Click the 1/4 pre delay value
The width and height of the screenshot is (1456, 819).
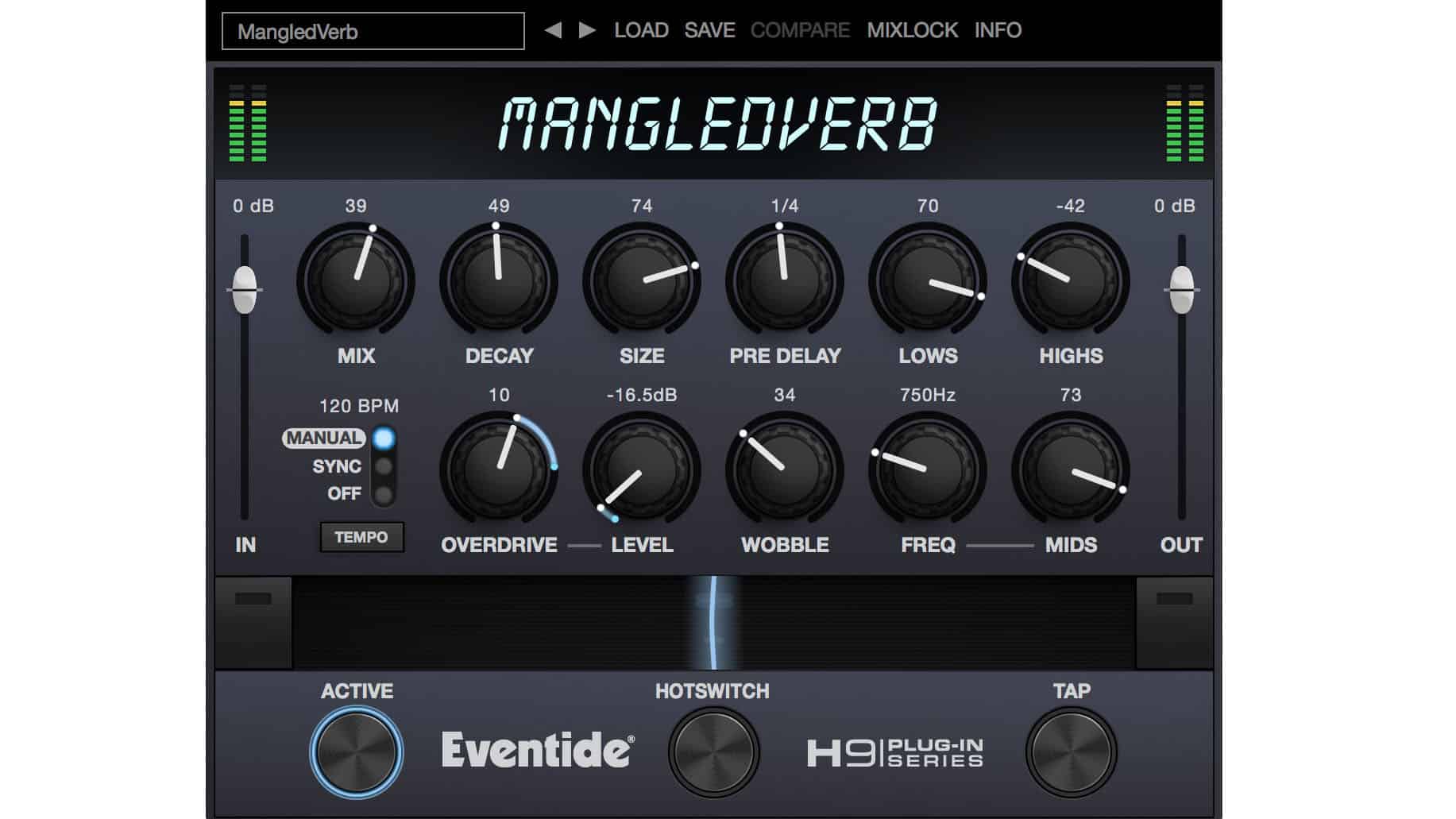click(x=785, y=206)
